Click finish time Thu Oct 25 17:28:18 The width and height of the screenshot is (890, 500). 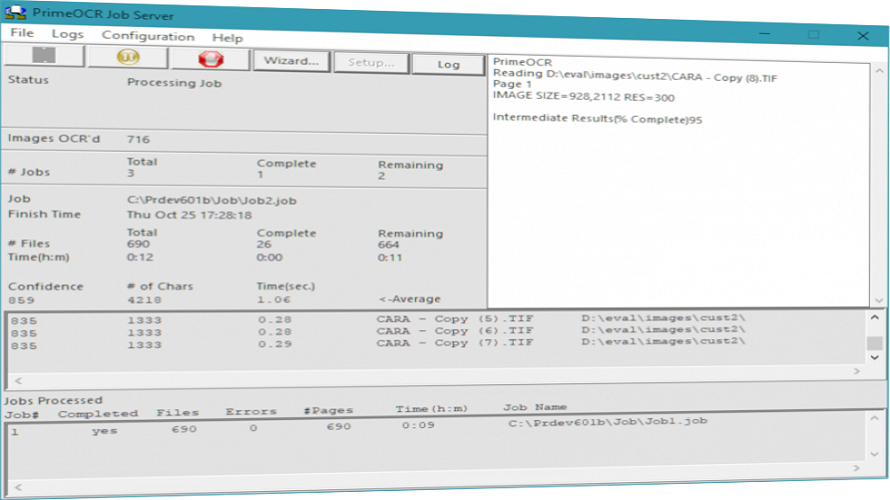(190, 215)
